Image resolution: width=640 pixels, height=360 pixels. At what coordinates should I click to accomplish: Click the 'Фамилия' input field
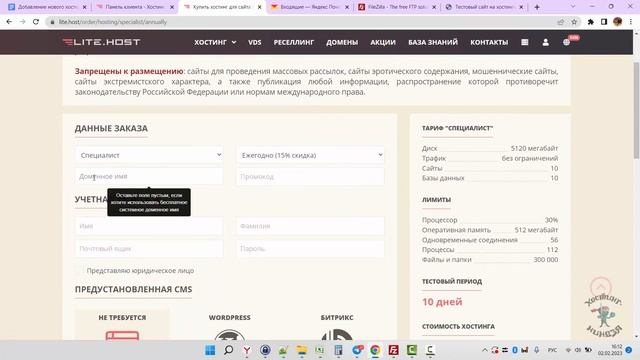click(310, 226)
